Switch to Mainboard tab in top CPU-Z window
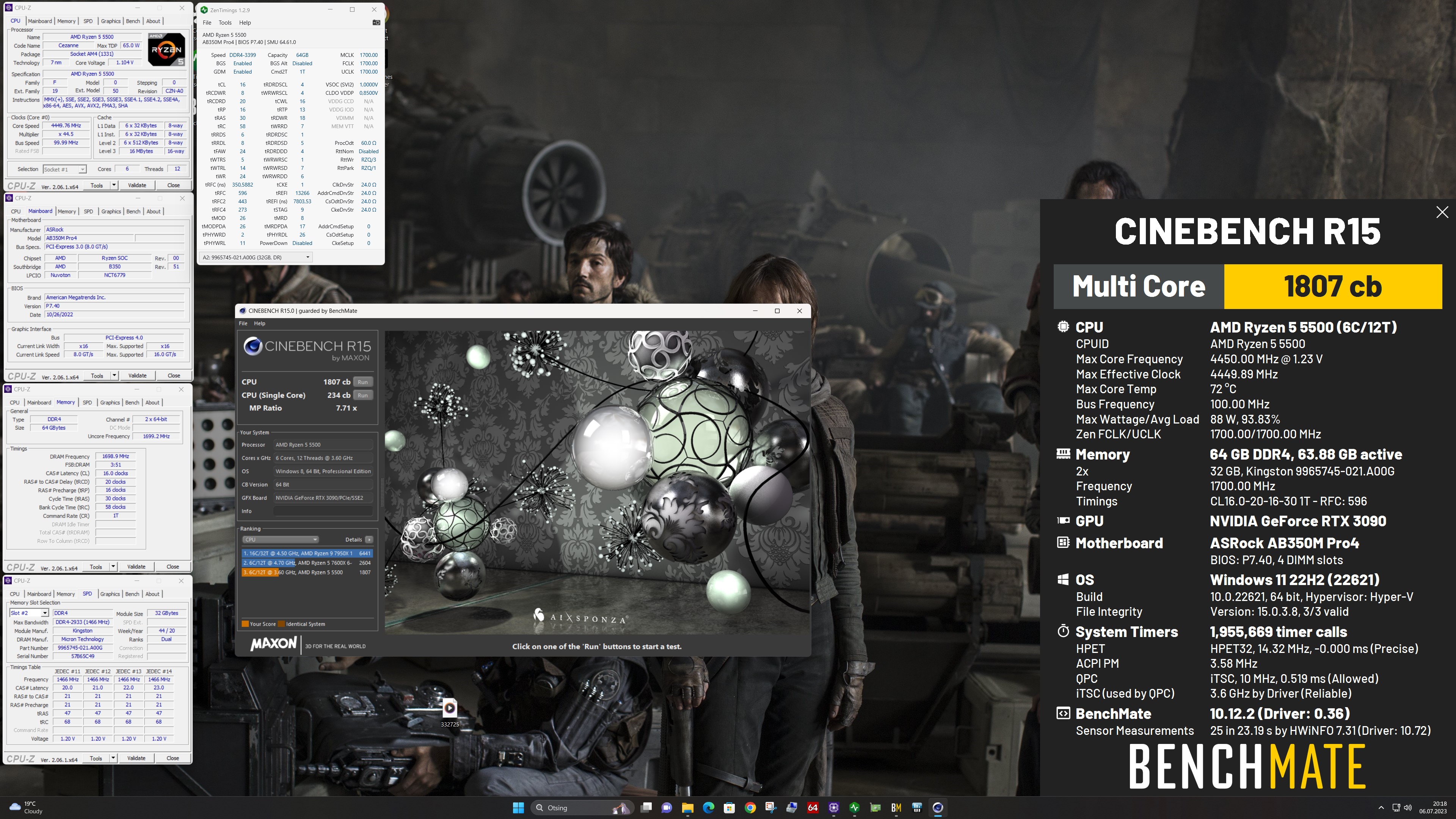Viewport: 1456px width, 819px height. coord(39,21)
